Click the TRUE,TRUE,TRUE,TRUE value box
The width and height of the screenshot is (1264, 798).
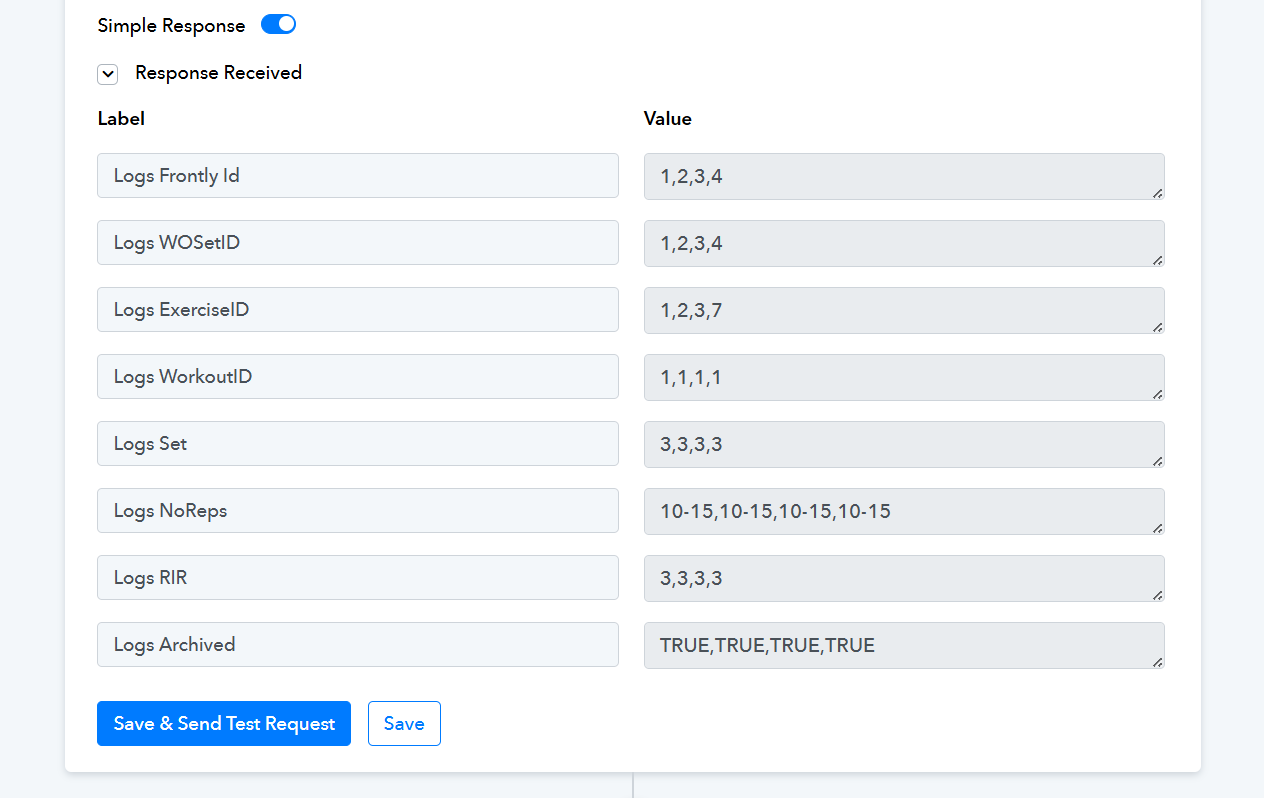tap(903, 645)
